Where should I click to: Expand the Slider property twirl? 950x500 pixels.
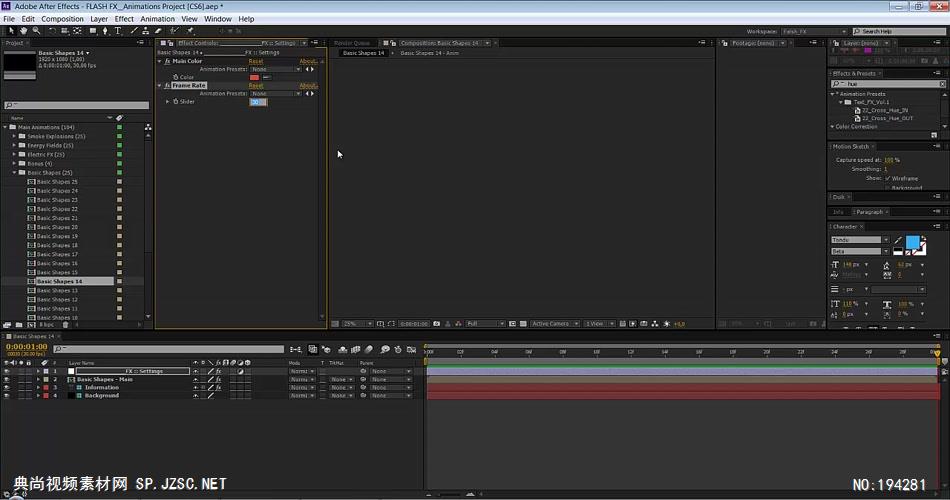click(168, 101)
